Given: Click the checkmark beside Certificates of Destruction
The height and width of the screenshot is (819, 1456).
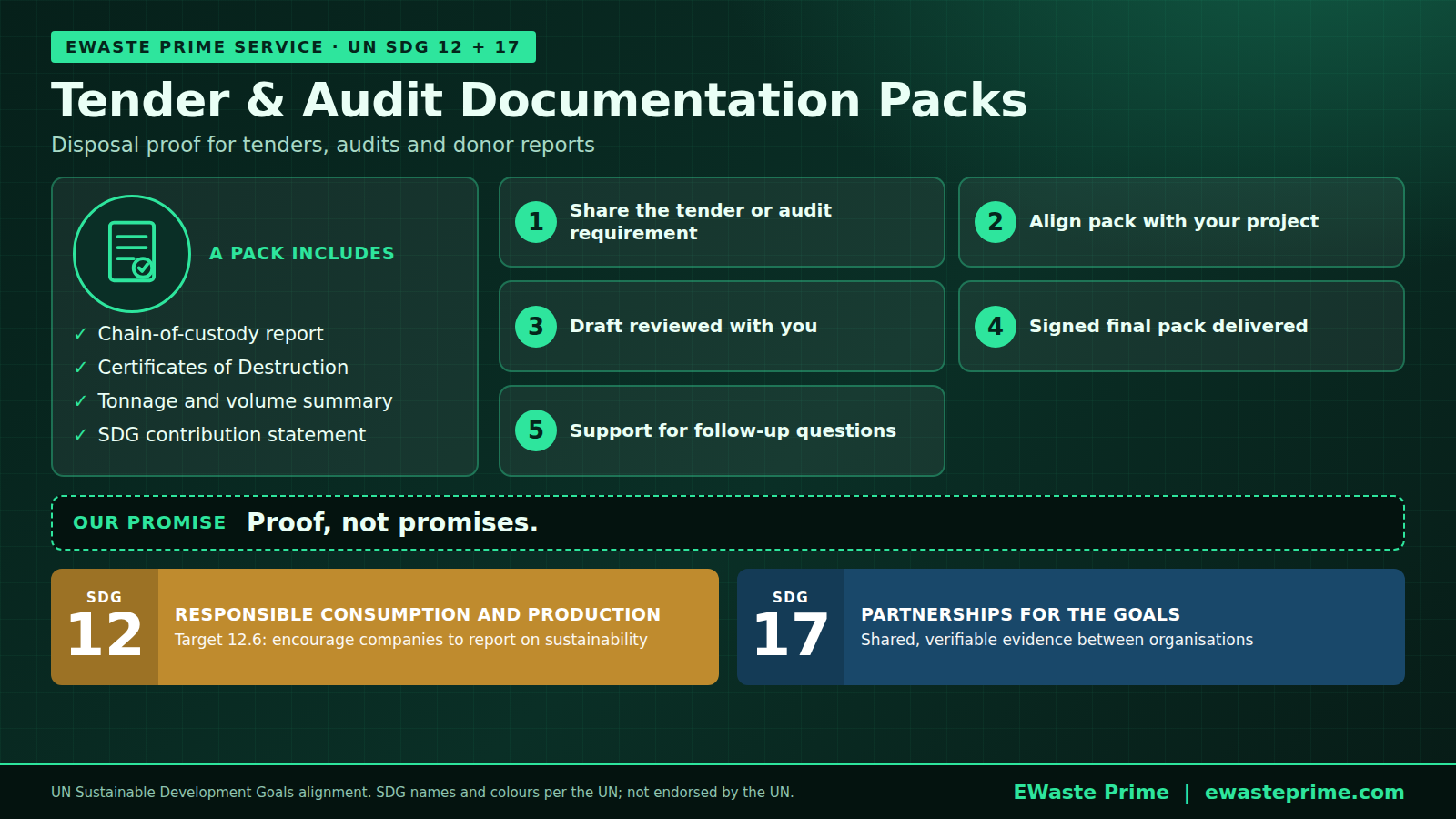Looking at the screenshot, I should pyautogui.click(x=80, y=368).
